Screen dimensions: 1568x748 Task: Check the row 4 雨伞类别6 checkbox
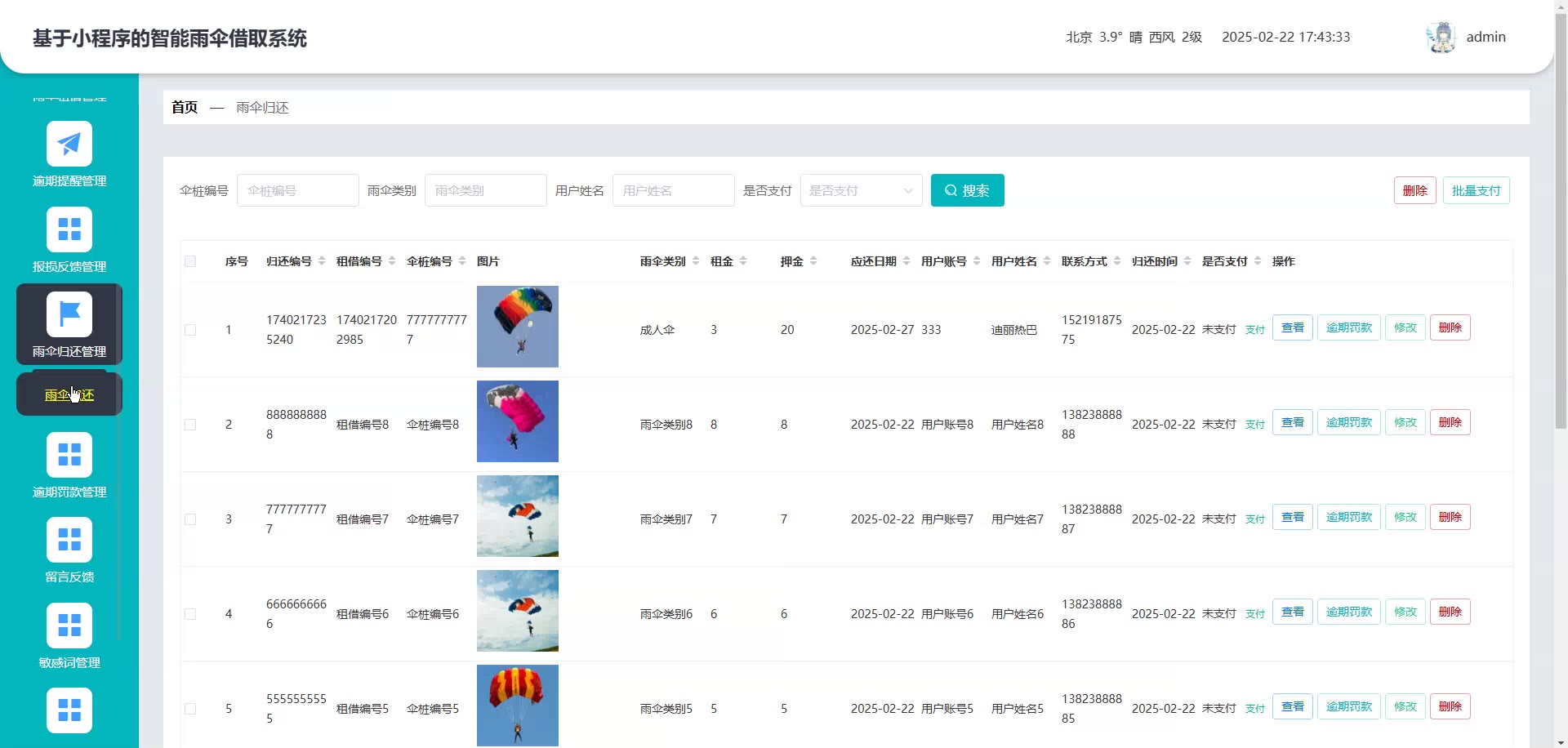click(190, 614)
